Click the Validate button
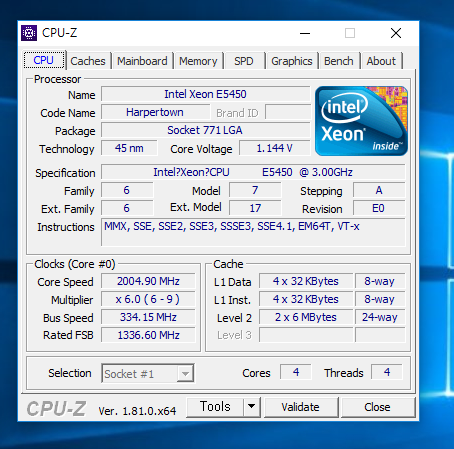The width and height of the screenshot is (454, 449). [x=301, y=407]
